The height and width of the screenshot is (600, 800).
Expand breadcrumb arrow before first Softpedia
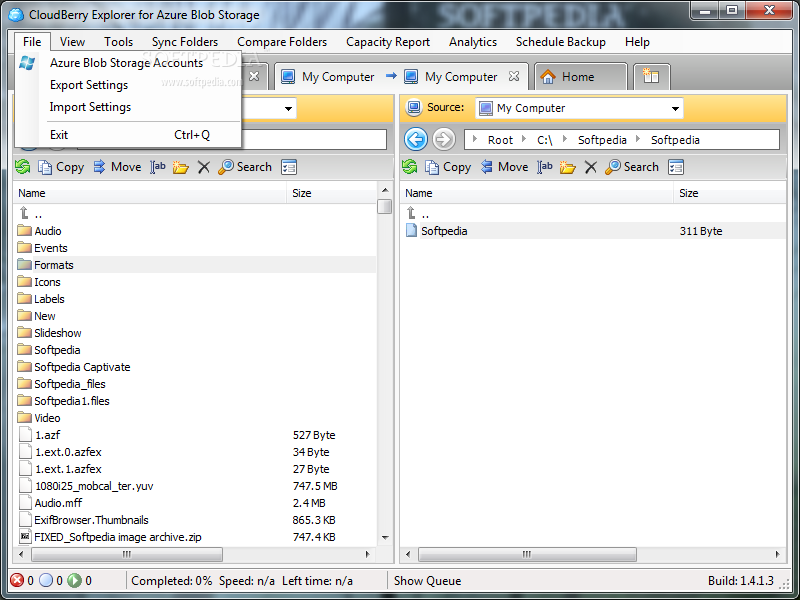coord(565,139)
